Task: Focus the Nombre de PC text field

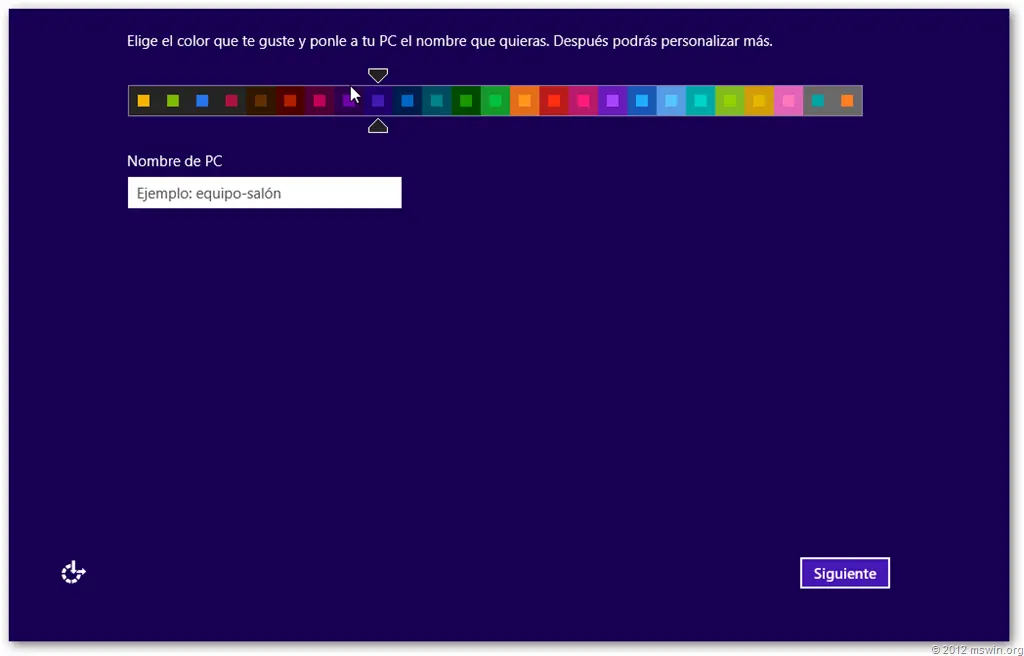Action: pos(264,193)
